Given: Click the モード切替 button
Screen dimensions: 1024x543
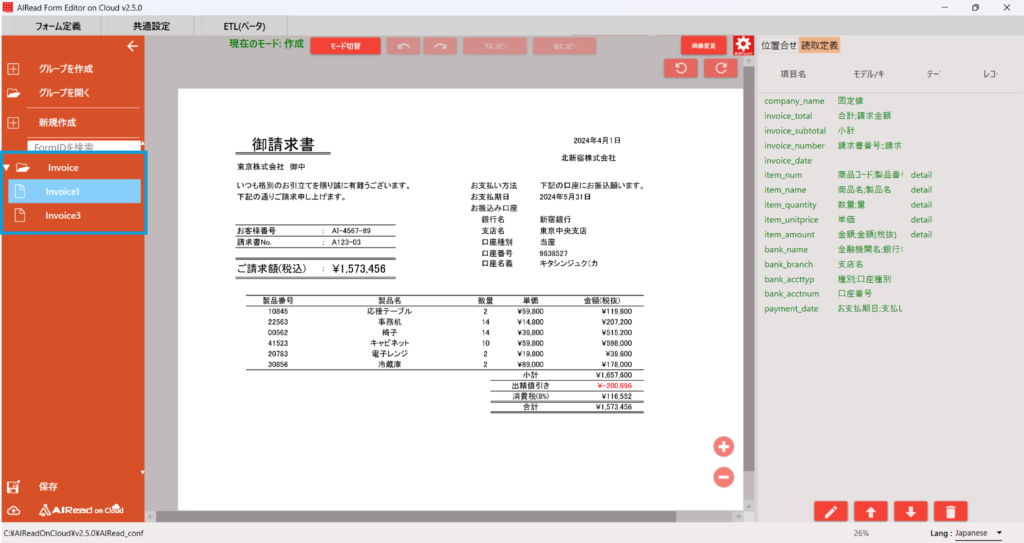Looking at the screenshot, I should (345, 46).
